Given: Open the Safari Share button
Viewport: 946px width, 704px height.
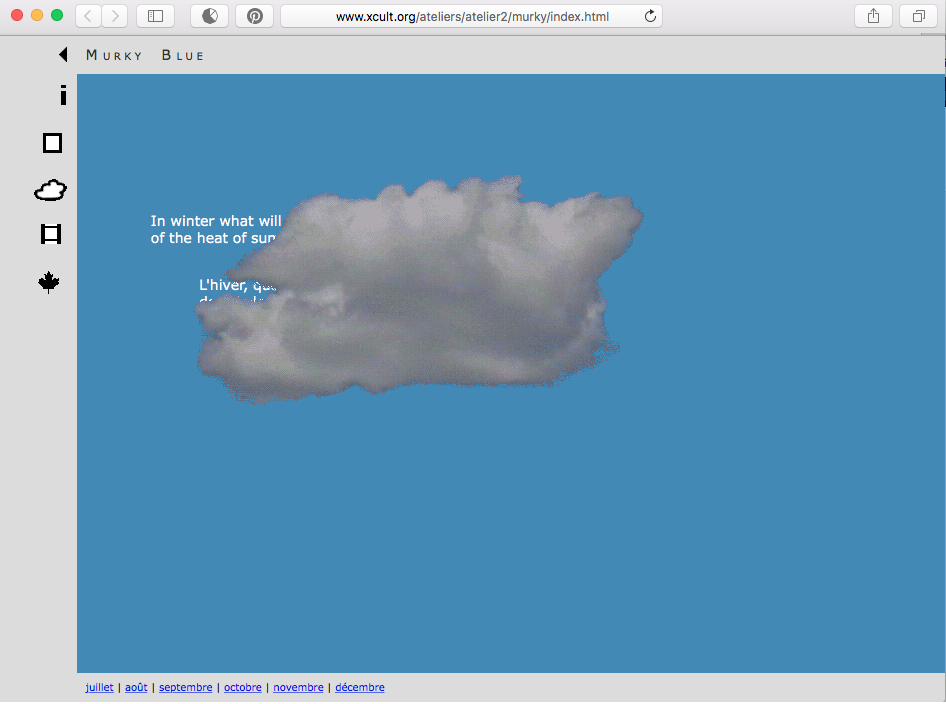Looking at the screenshot, I should 873,16.
